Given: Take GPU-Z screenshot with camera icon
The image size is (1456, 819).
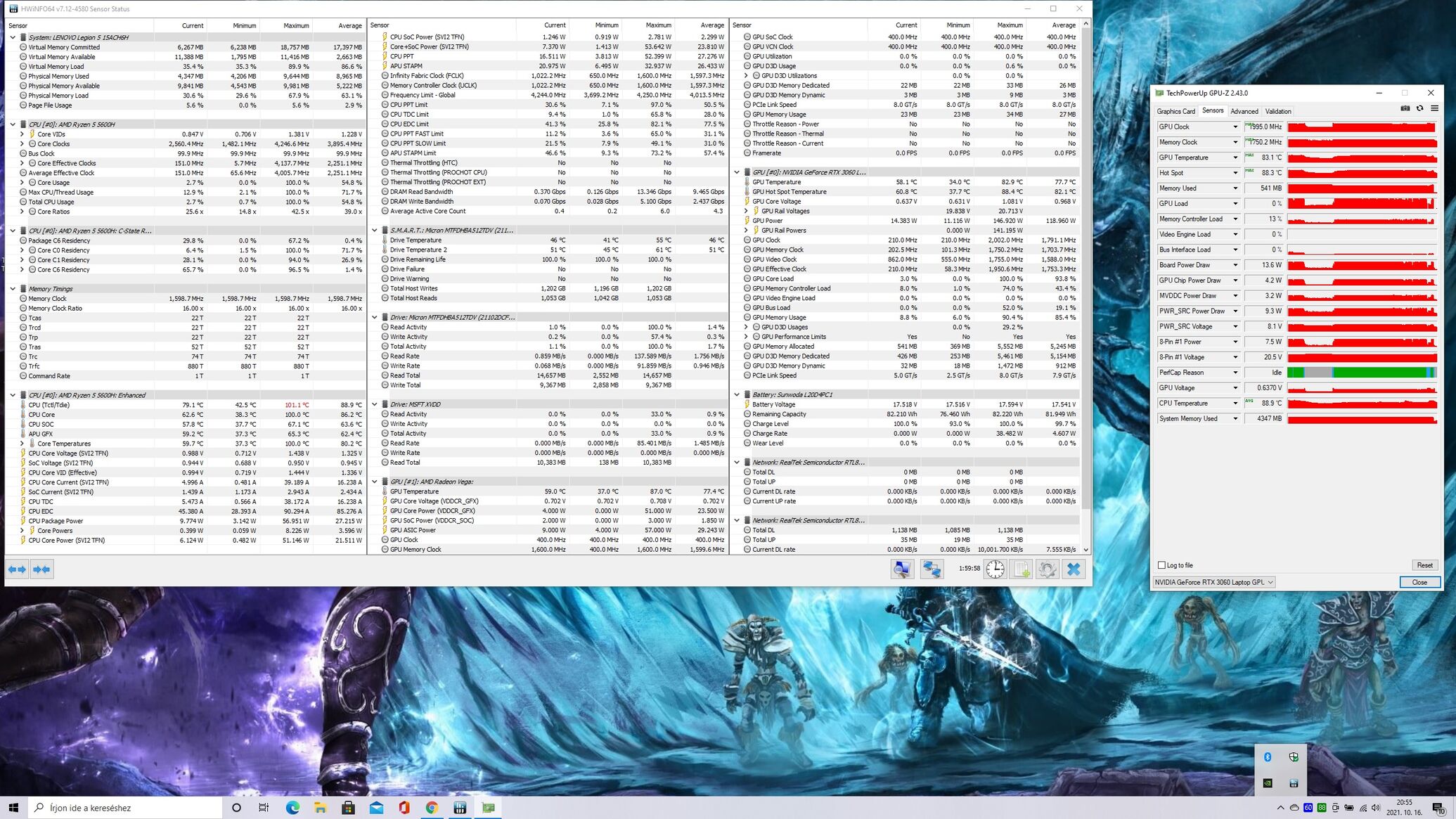Looking at the screenshot, I should click(1405, 108).
